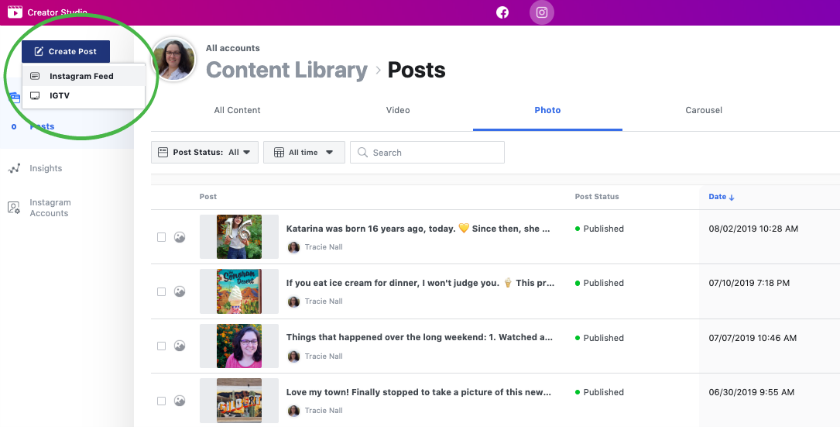This screenshot has height=427, width=840.
Task: Click the Date column's sort arrow
Action: pyautogui.click(x=732, y=198)
